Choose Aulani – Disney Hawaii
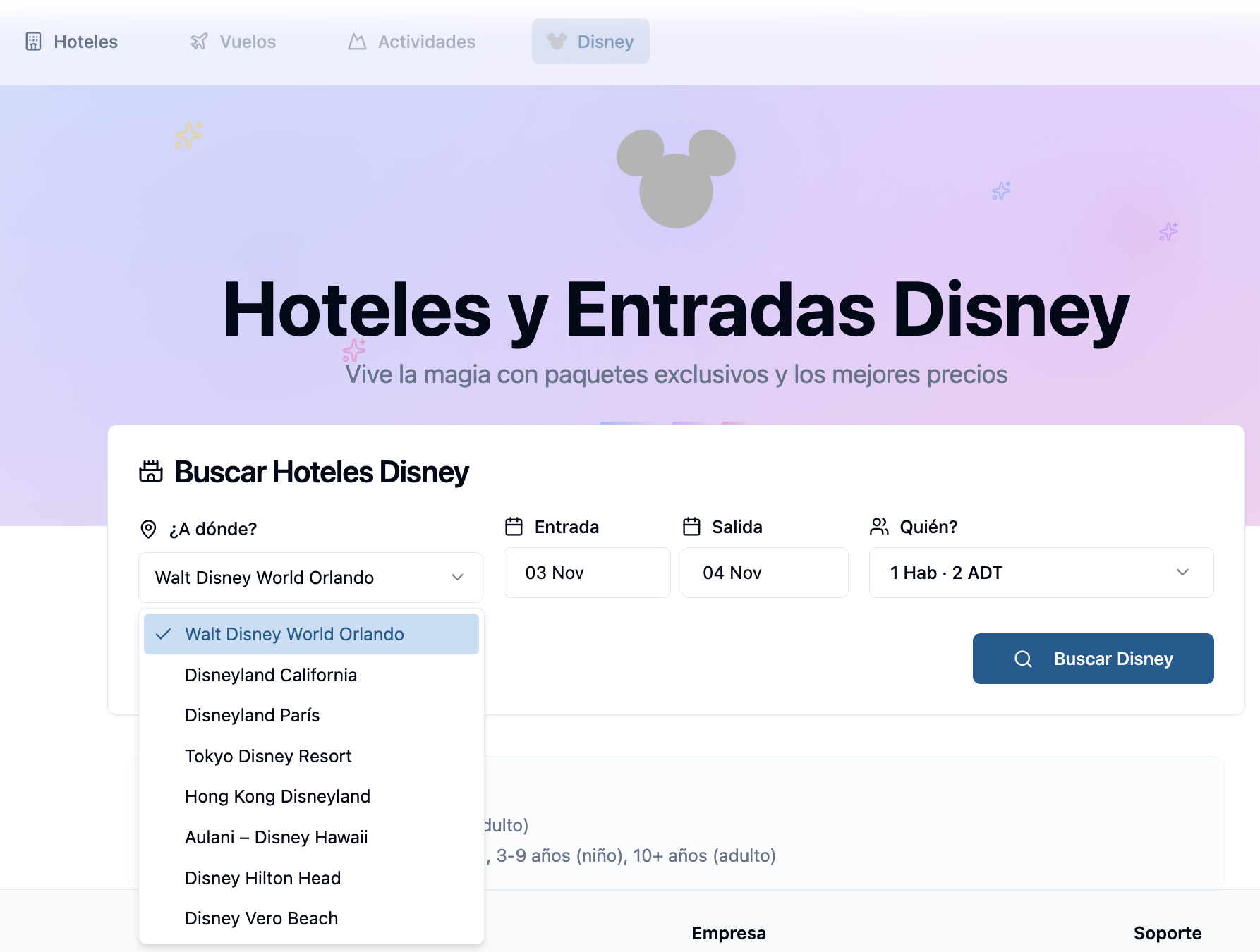The width and height of the screenshot is (1260, 952). (311, 837)
